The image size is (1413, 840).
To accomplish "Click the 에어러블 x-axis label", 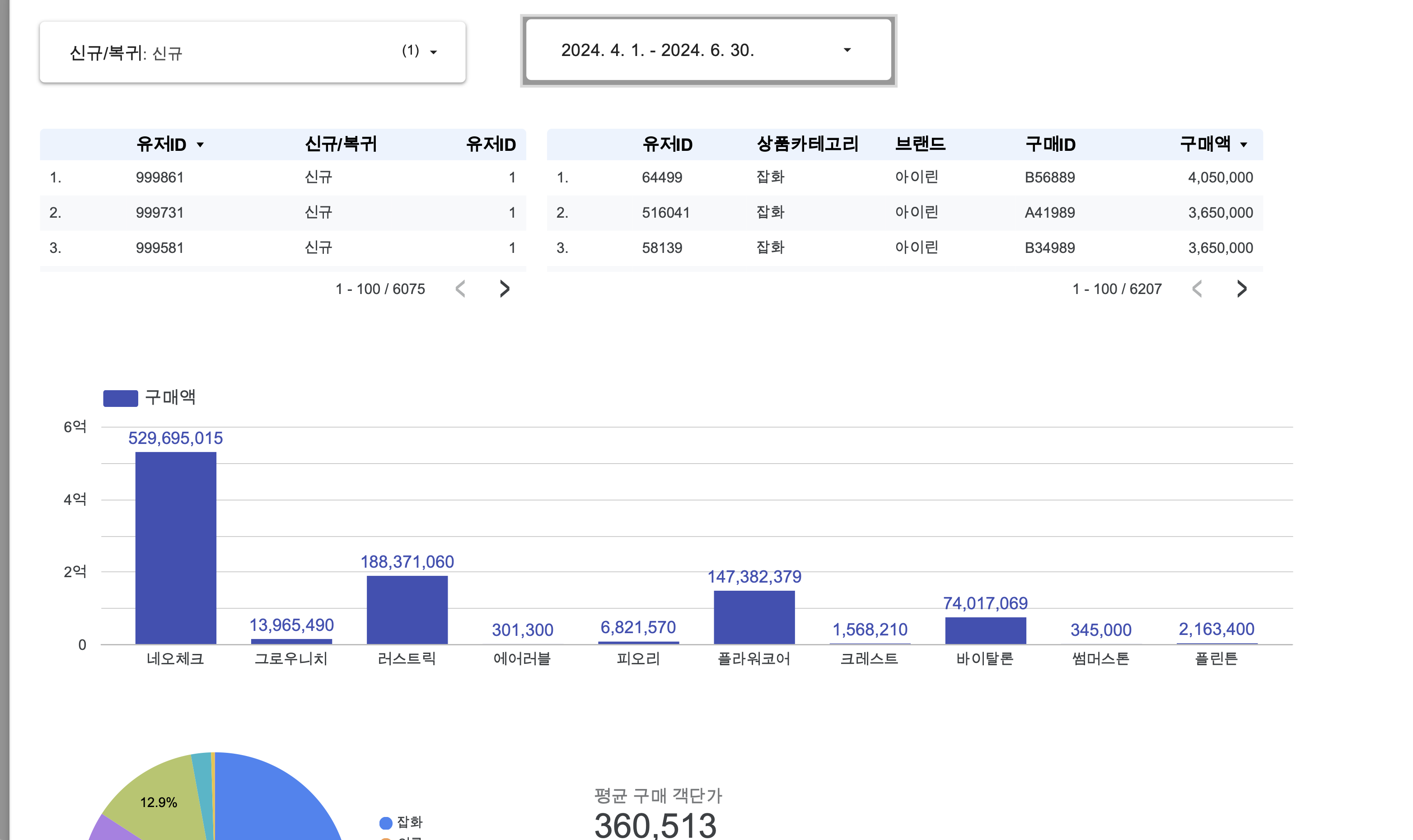I will tap(522, 659).
